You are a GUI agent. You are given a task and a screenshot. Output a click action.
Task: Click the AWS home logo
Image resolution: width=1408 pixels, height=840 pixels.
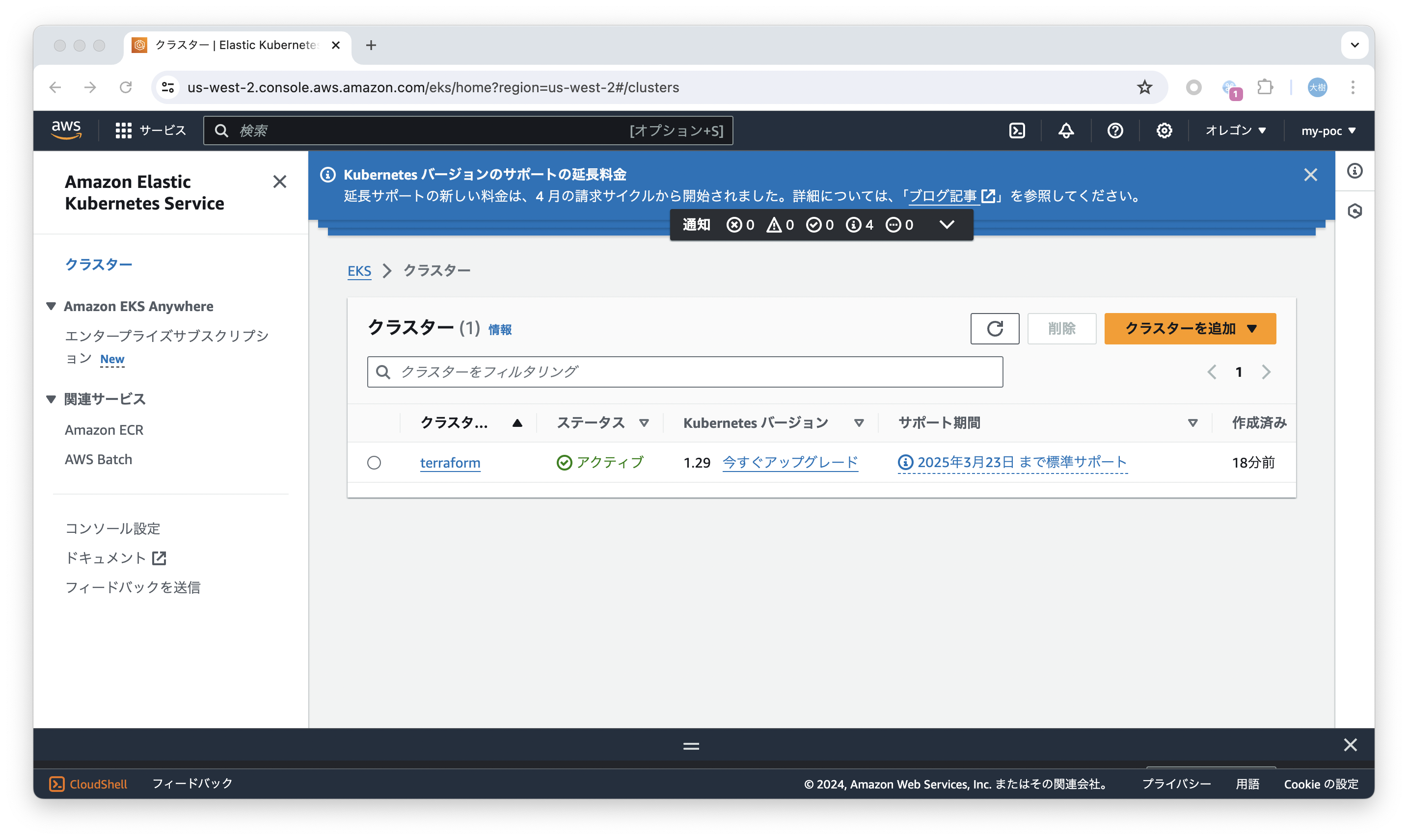click(67, 130)
